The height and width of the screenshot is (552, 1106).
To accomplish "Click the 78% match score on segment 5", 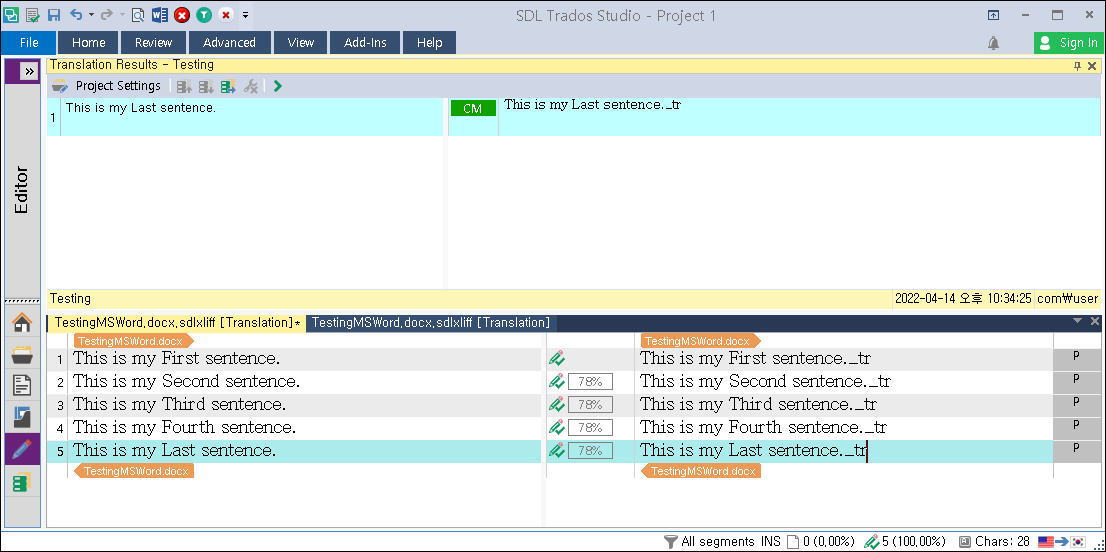I will 590,450.
